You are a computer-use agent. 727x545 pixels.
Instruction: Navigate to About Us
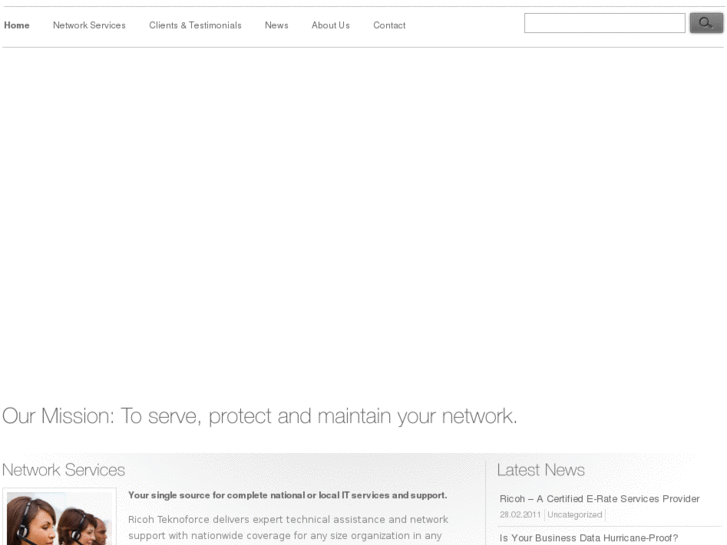point(331,26)
